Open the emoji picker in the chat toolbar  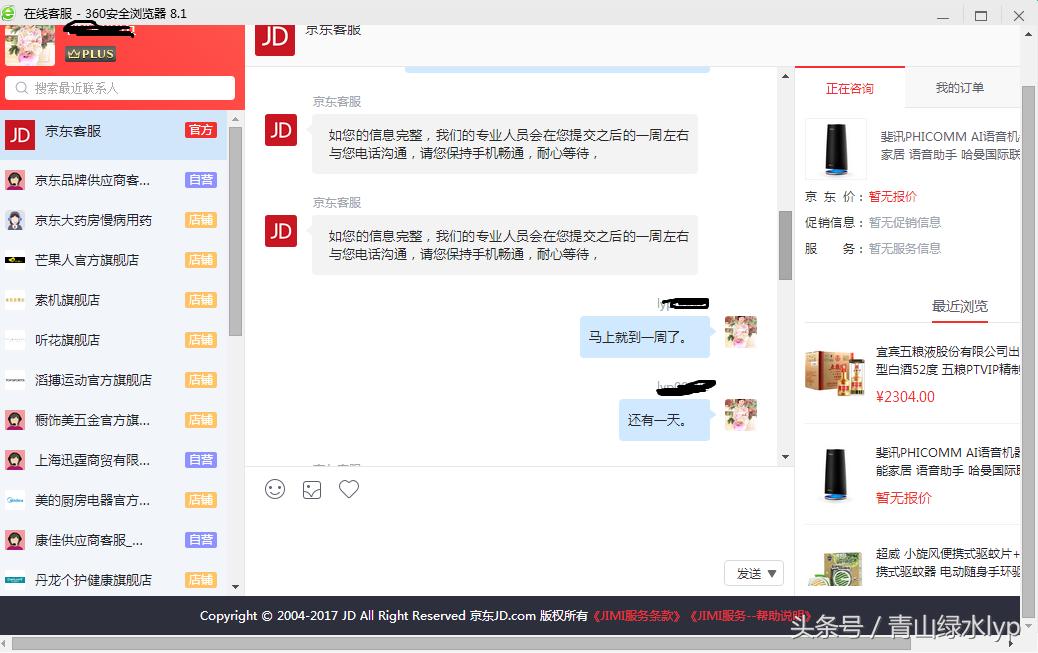point(275,489)
